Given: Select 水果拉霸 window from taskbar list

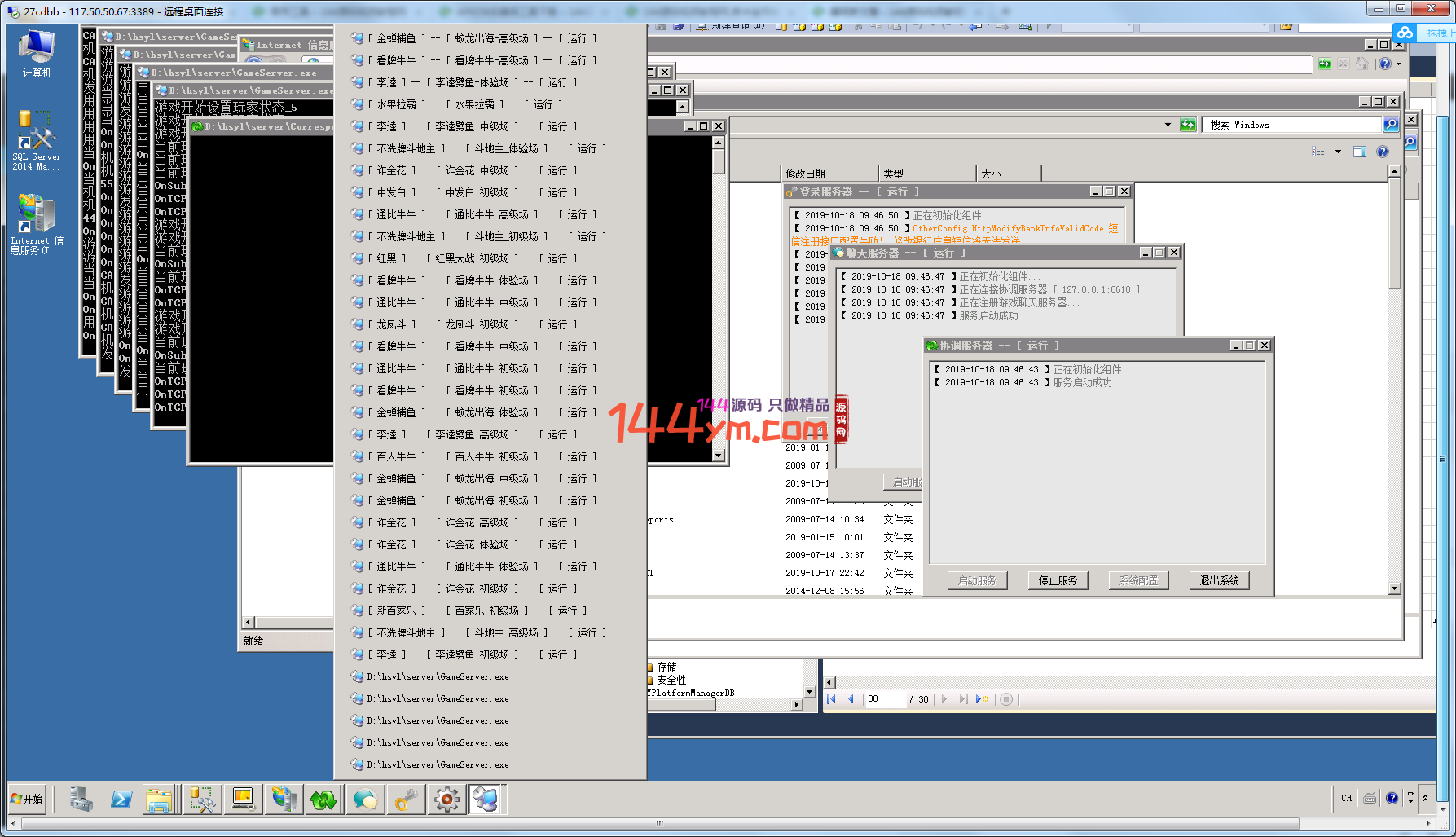Looking at the screenshot, I should point(468,104).
